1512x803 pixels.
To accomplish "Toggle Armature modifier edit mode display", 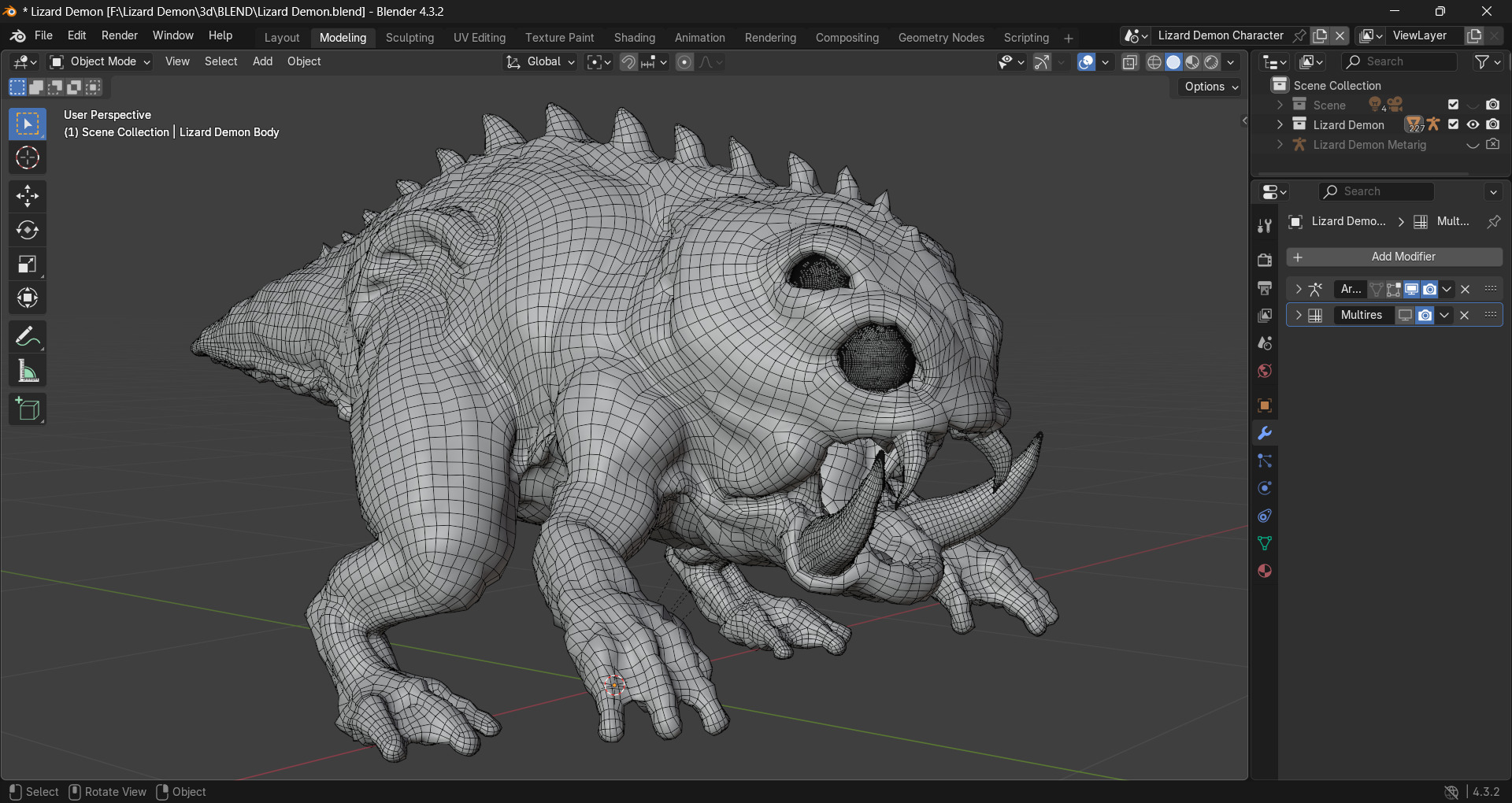I will [x=1394, y=289].
